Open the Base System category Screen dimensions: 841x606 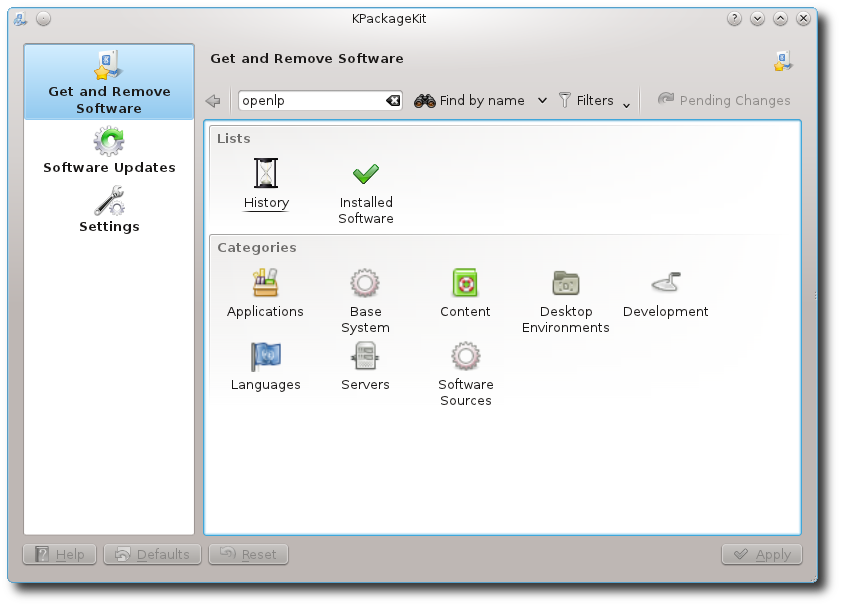(365, 301)
